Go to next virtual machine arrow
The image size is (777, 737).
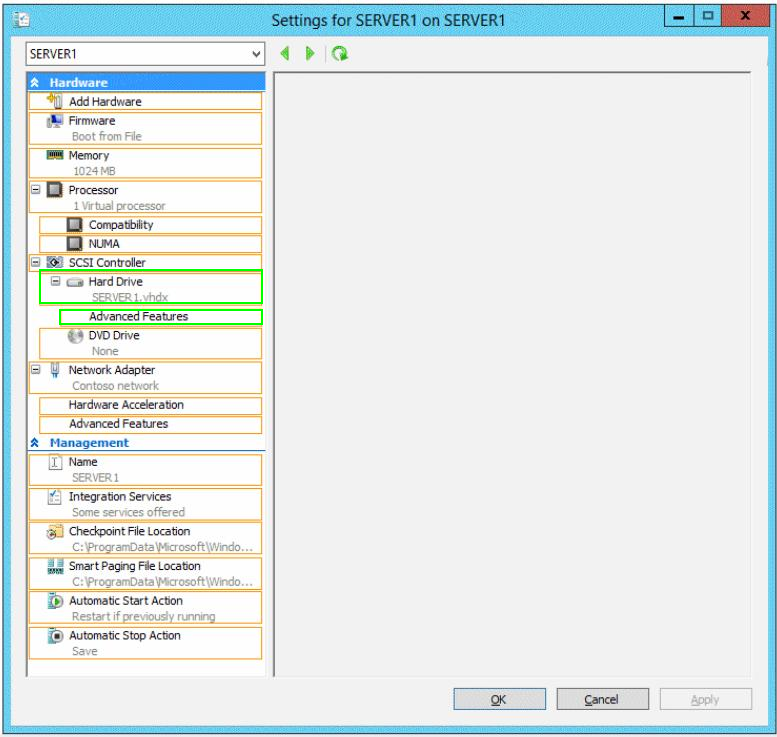310,53
